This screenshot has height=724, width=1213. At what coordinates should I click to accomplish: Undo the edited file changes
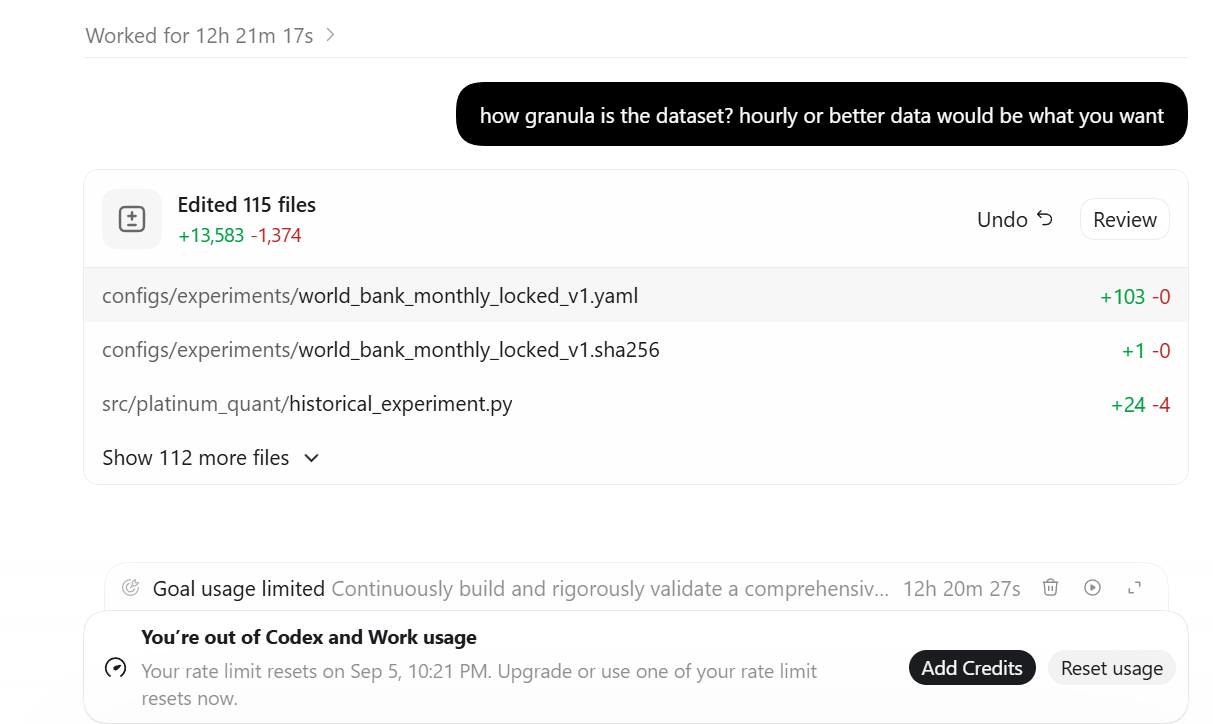tap(1015, 219)
